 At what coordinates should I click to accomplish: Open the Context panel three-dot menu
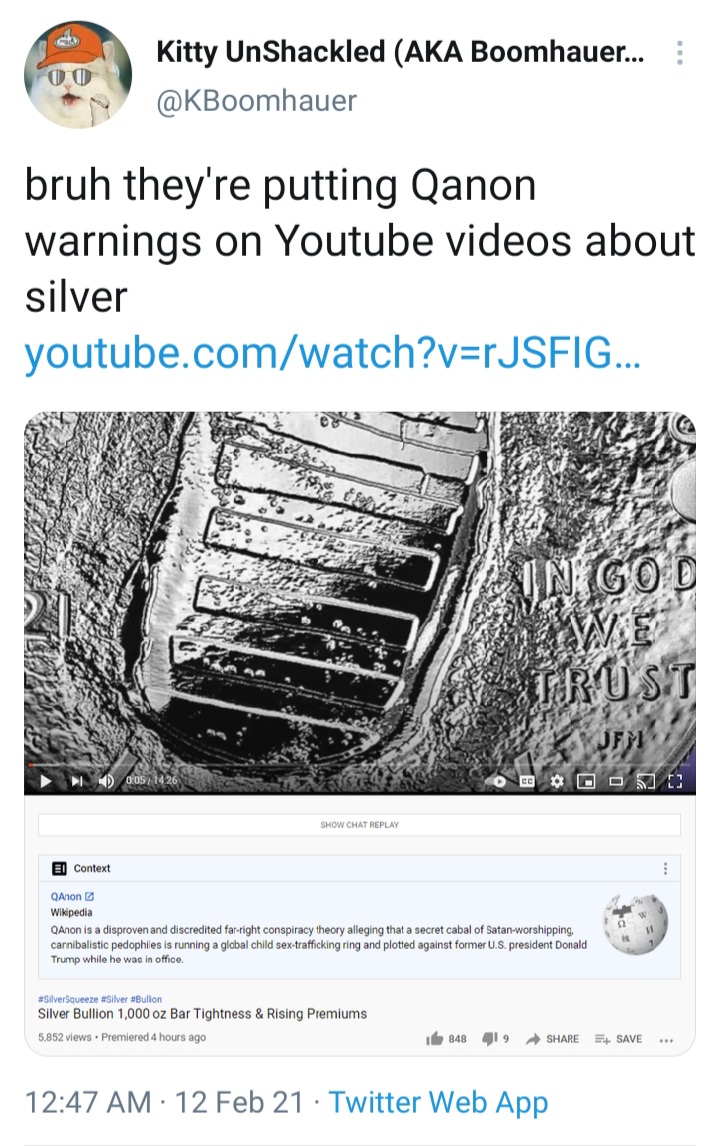click(665, 868)
